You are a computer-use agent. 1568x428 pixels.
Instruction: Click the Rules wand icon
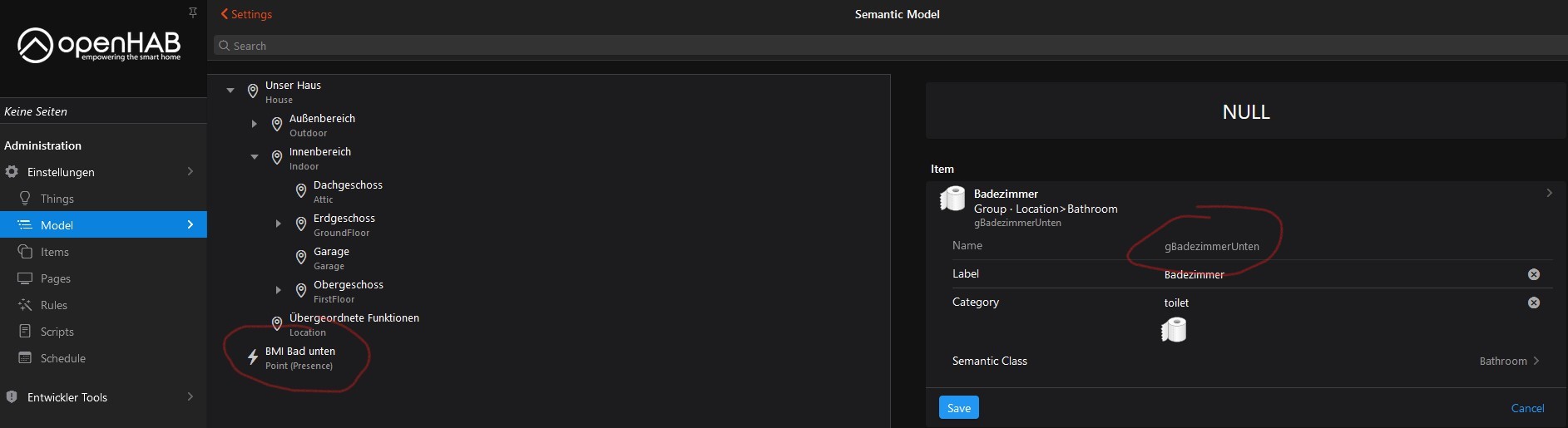click(25, 305)
